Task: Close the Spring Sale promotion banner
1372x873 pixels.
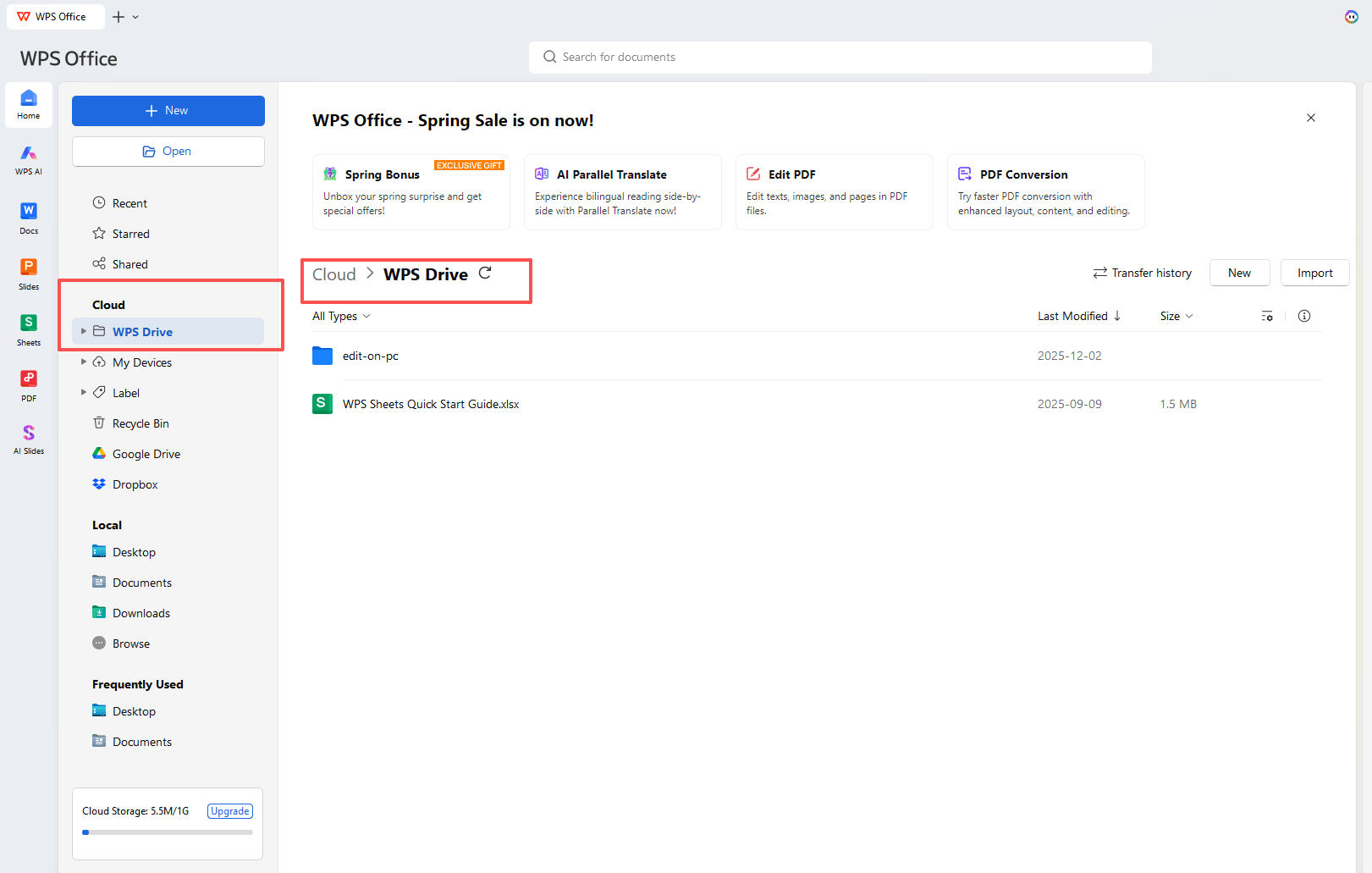Action: click(1311, 118)
